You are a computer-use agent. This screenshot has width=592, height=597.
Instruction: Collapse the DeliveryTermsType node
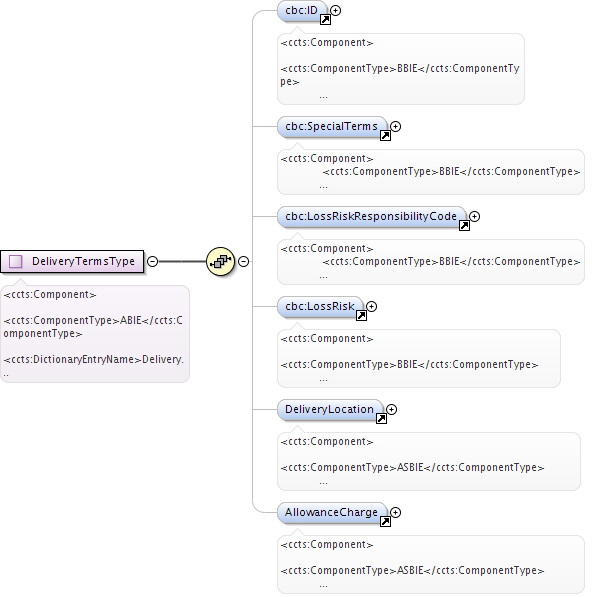click(x=152, y=262)
